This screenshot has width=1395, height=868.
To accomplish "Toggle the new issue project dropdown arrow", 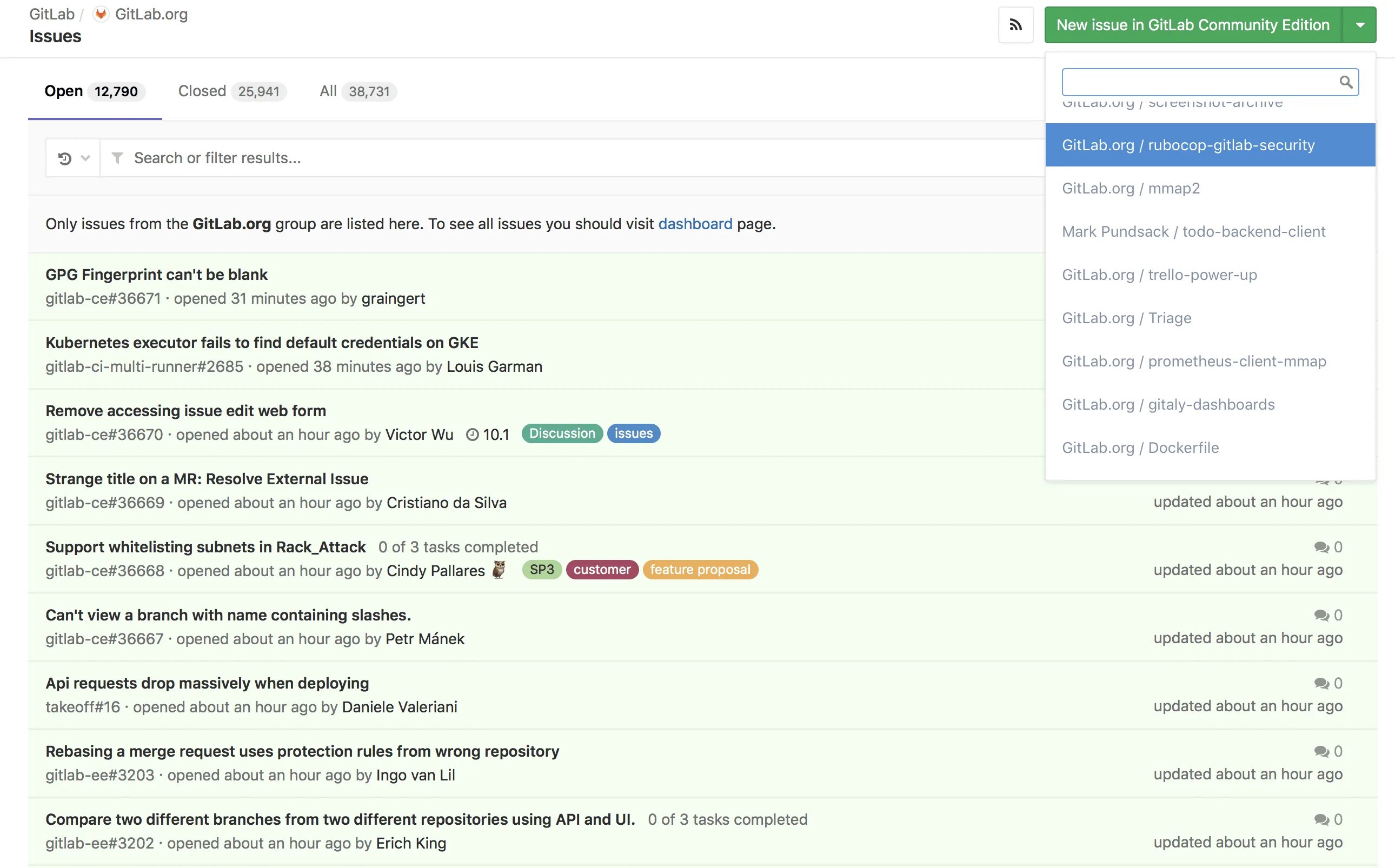I will pyautogui.click(x=1359, y=25).
